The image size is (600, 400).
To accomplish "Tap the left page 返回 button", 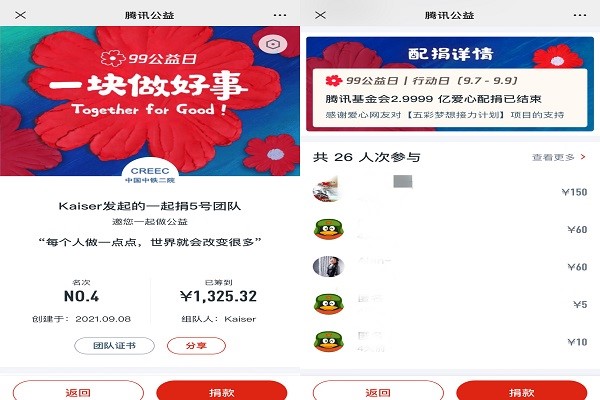I will (78, 391).
